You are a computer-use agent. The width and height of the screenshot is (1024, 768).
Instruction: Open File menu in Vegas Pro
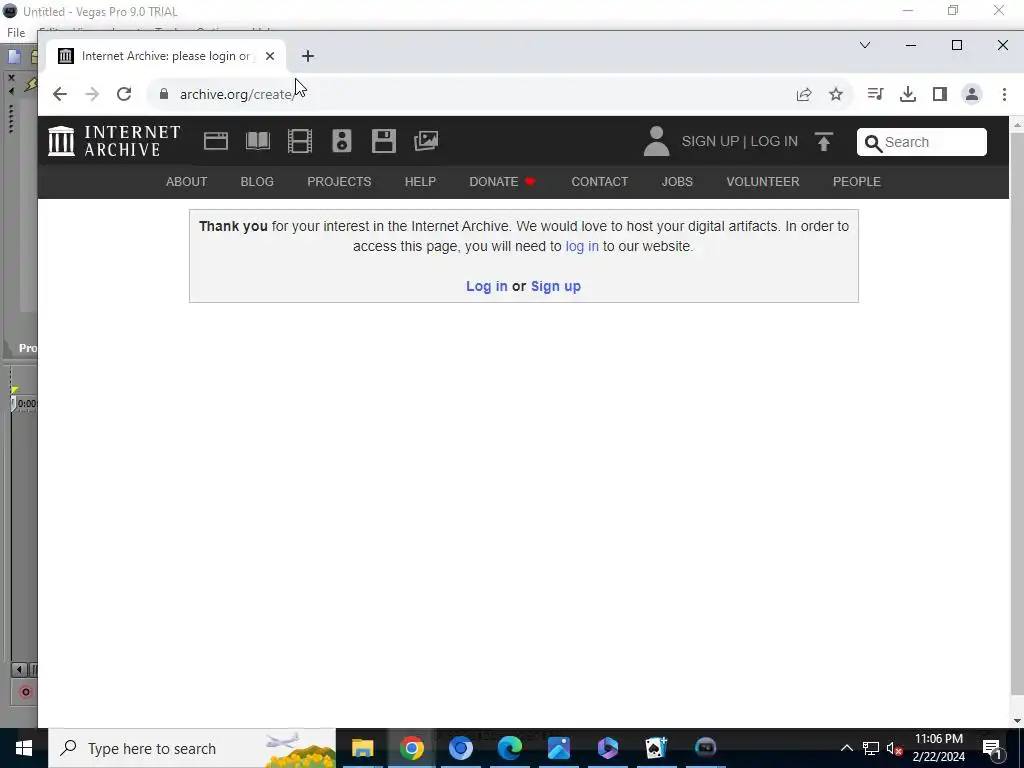coord(16,33)
